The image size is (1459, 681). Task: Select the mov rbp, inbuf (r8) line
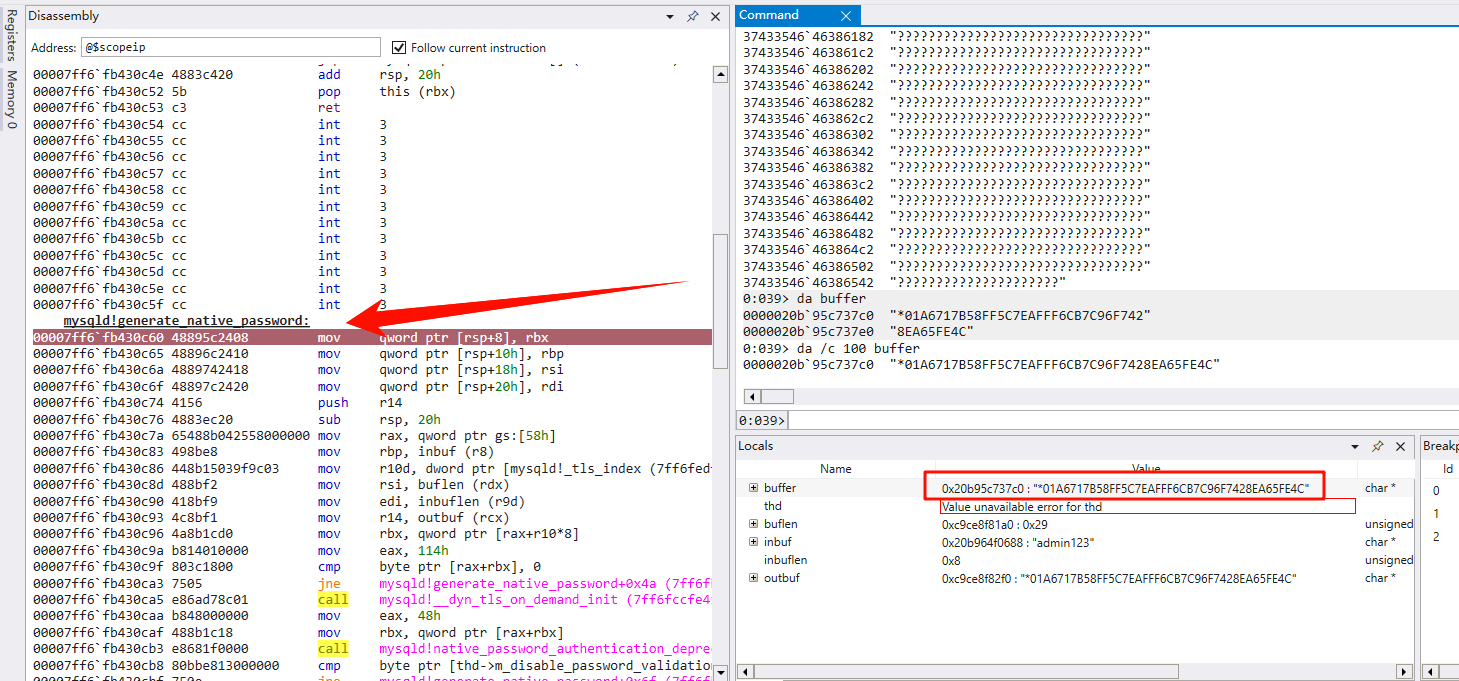click(x=372, y=452)
